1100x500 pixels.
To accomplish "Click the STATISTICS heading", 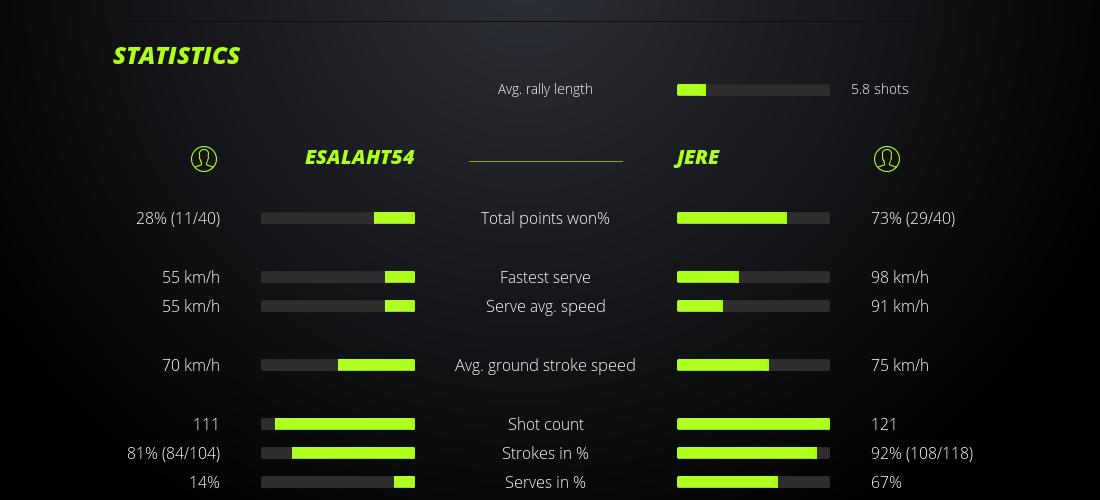I will click(176, 56).
